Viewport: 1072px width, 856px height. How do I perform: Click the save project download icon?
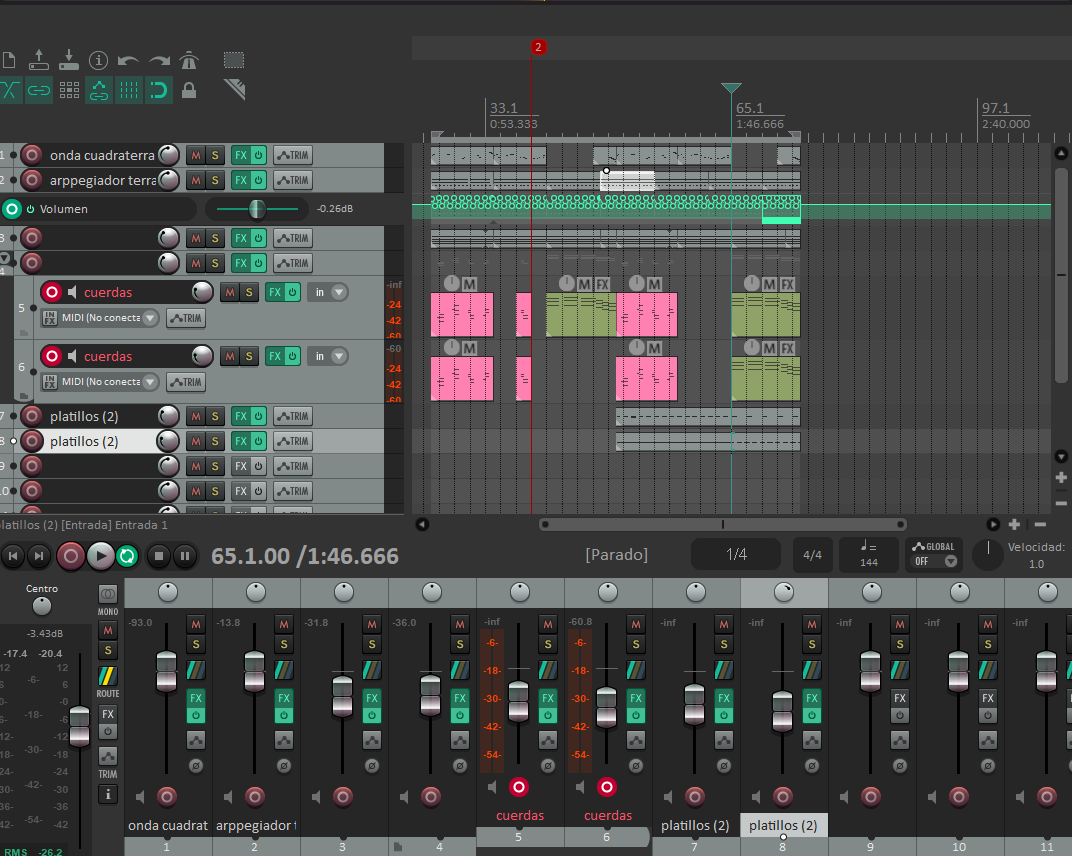click(x=68, y=60)
